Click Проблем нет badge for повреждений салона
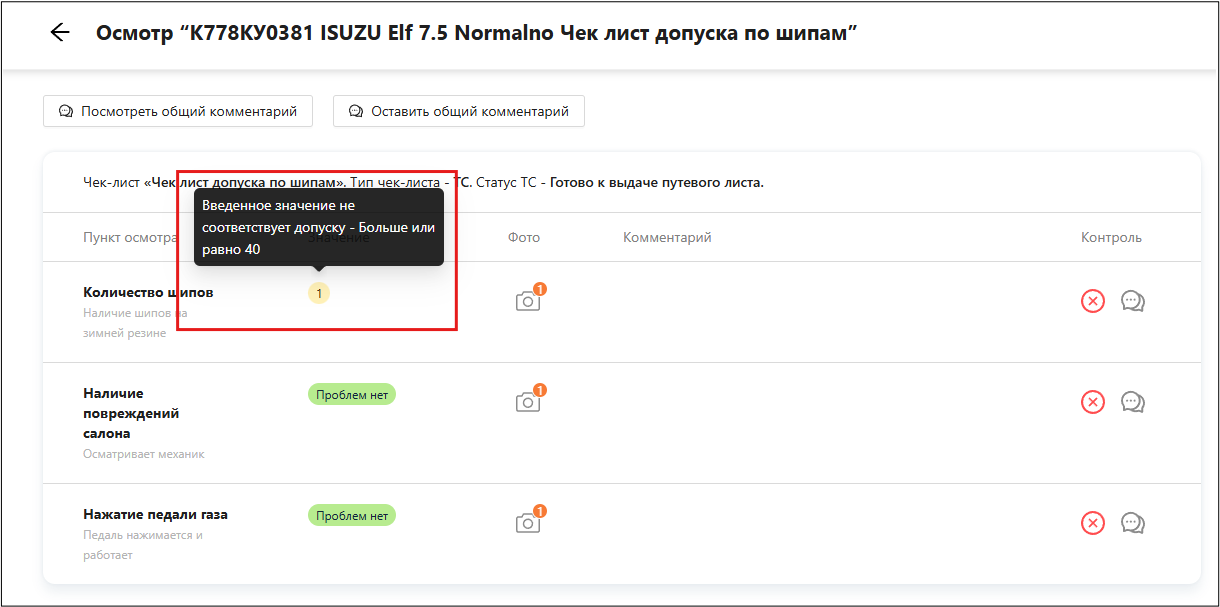This screenshot has height=607, width=1220. click(x=351, y=394)
